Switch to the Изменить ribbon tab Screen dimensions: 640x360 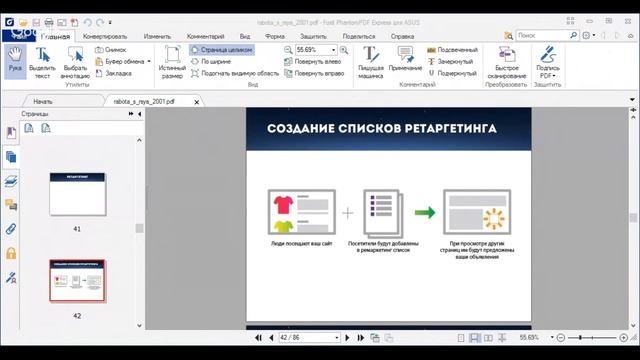click(x=157, y=36)
